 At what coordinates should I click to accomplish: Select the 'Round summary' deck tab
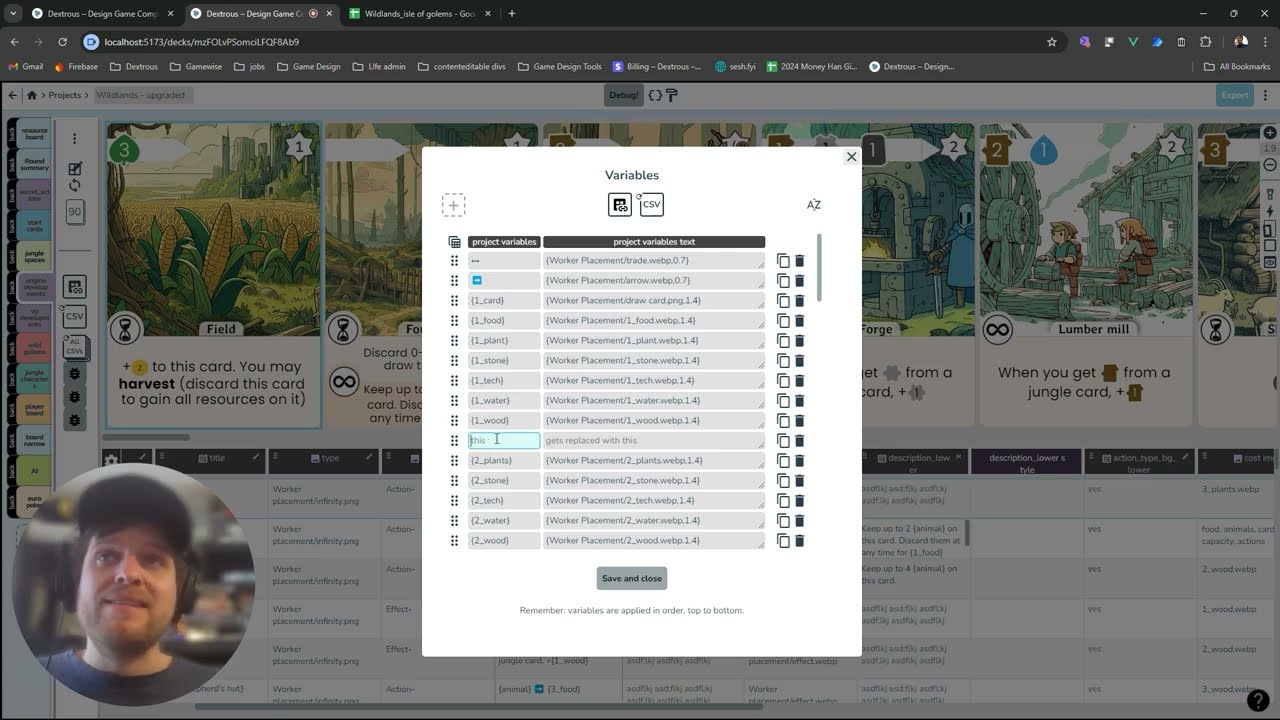34,165
